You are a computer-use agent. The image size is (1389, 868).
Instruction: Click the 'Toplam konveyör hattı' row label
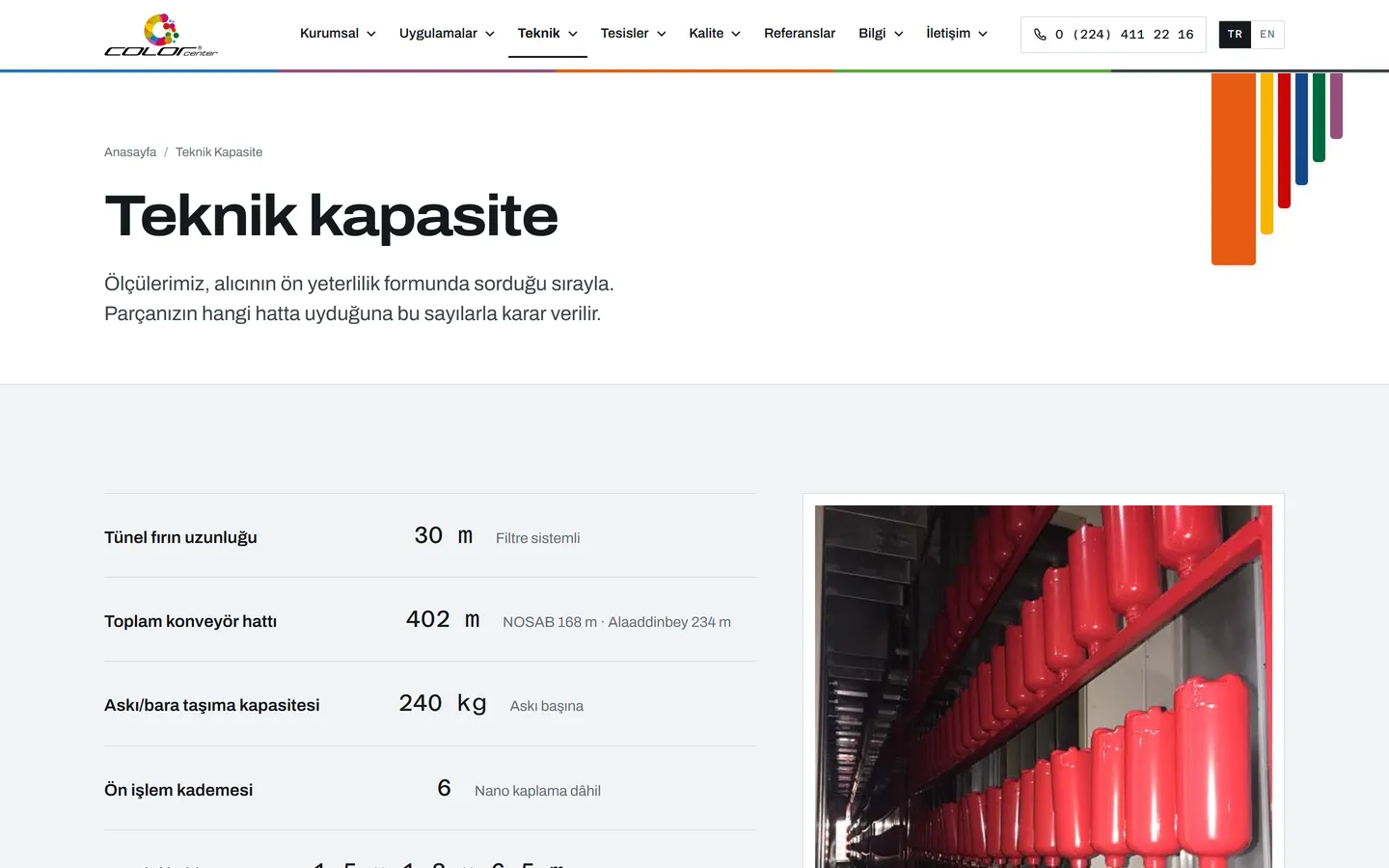[190, 621]
